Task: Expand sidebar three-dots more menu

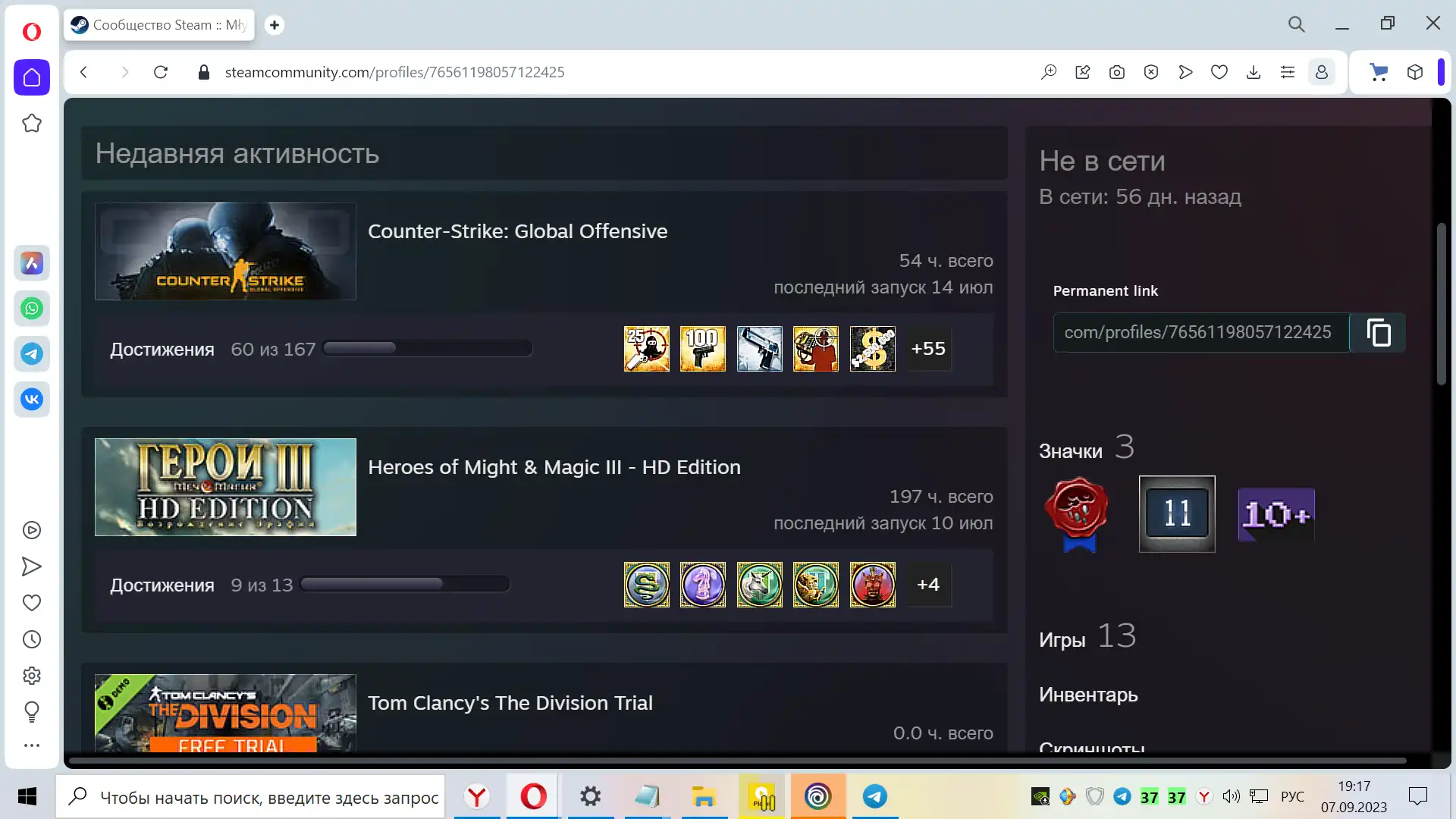Action: (32, 745)
